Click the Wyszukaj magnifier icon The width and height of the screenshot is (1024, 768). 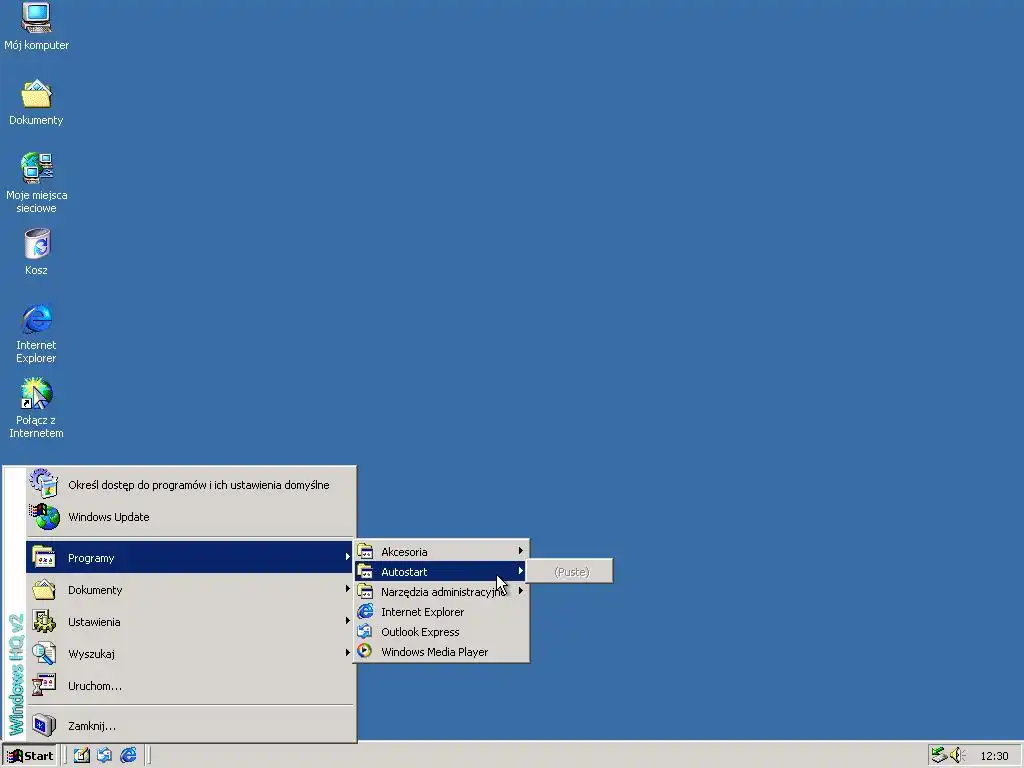point(44,653)
